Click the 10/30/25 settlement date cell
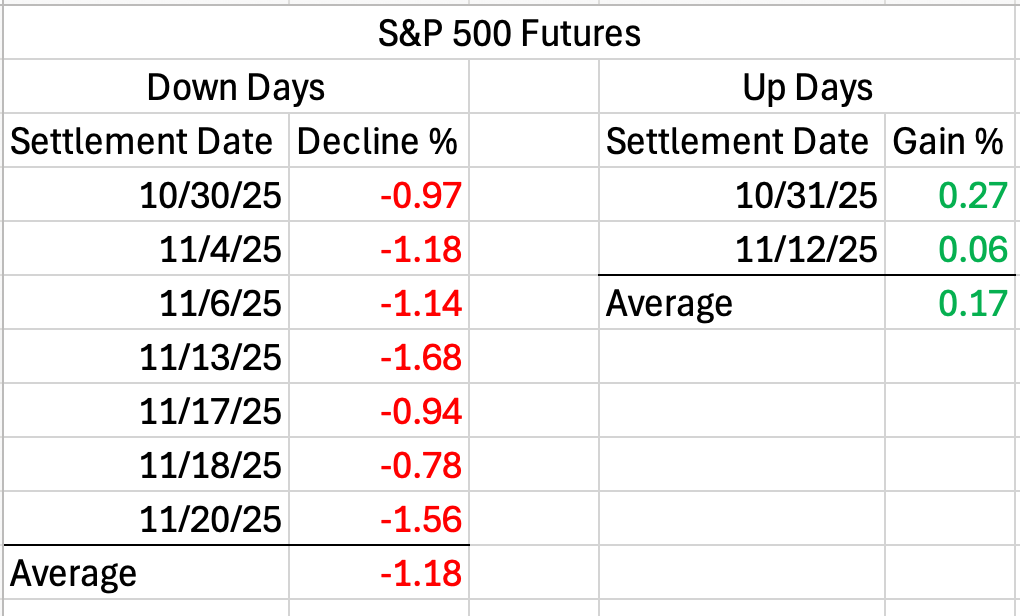This screenshot has height=616, width=1020. point(212,195)
